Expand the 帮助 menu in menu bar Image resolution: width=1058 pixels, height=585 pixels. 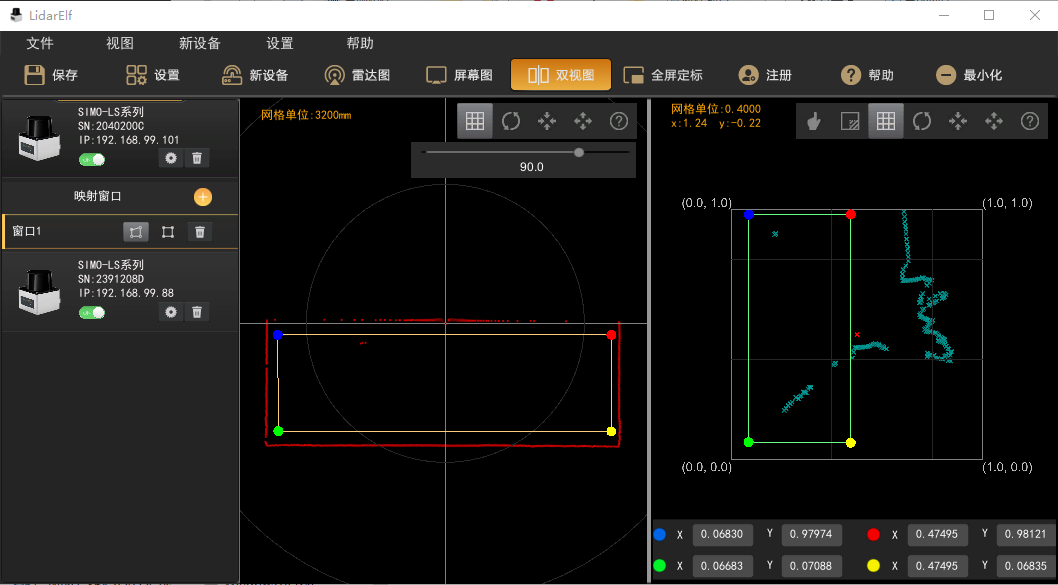(360, 44)
